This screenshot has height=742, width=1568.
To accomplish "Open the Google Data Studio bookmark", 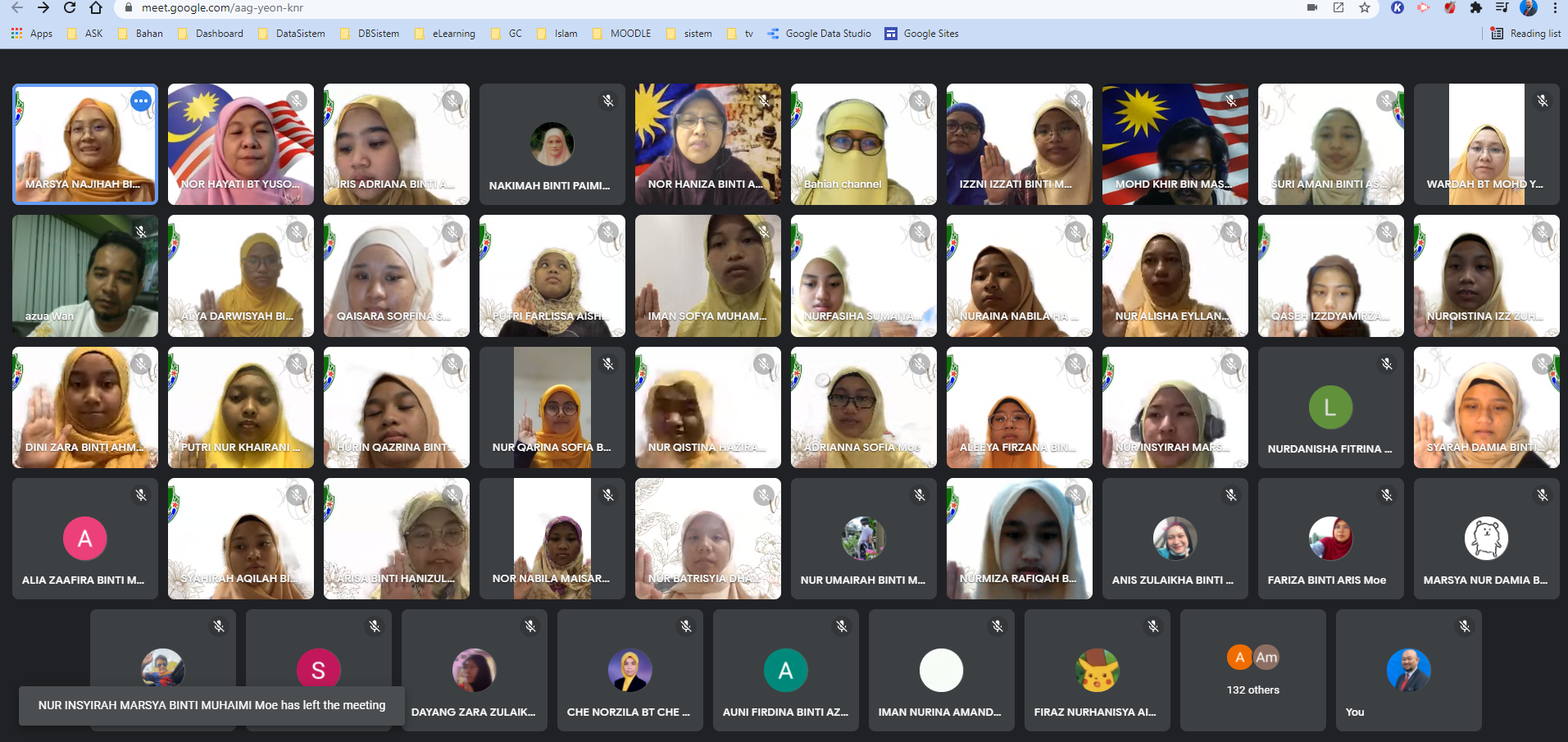I will [x=819, y=34].
